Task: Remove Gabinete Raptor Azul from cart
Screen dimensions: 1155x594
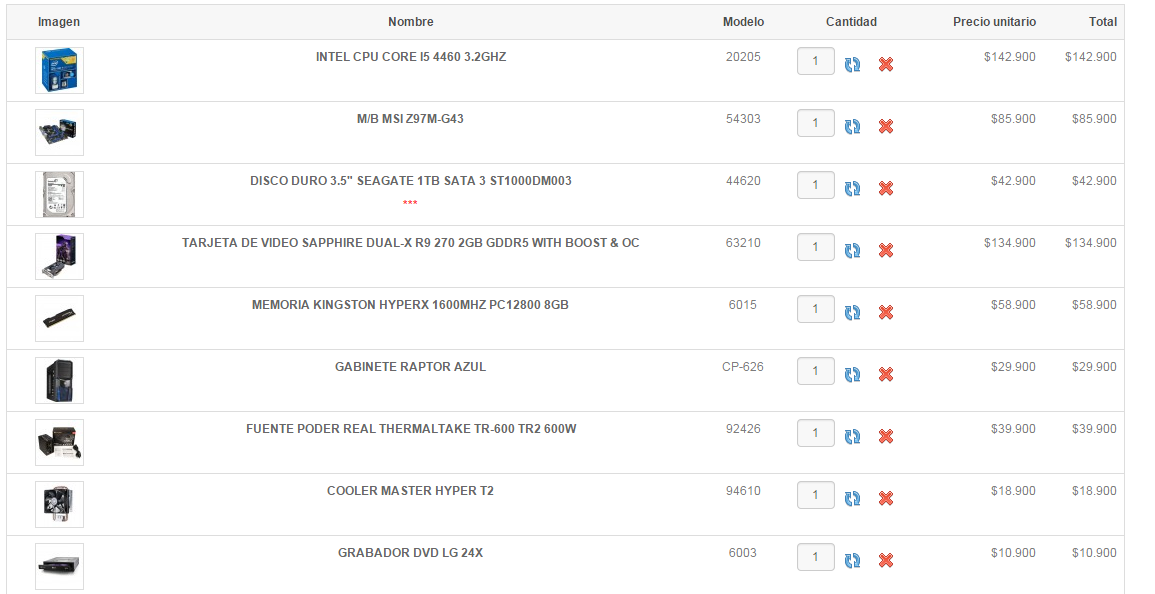Action: pyautogui.click(x=886, y=374)
